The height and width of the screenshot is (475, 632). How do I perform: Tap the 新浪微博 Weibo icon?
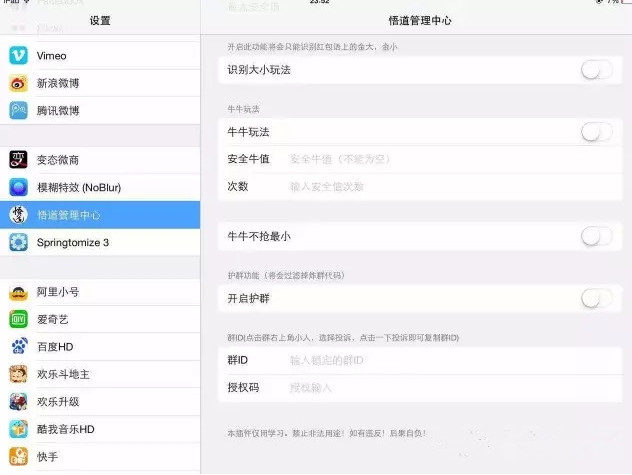[19, 83]
